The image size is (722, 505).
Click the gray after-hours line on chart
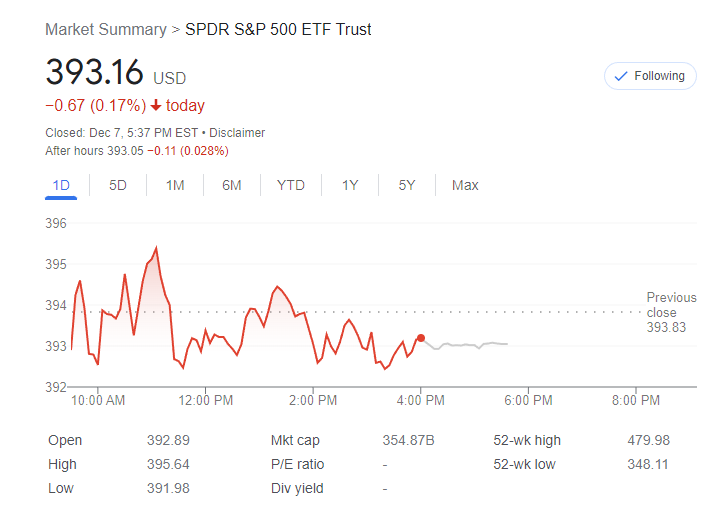pos(470,345)
